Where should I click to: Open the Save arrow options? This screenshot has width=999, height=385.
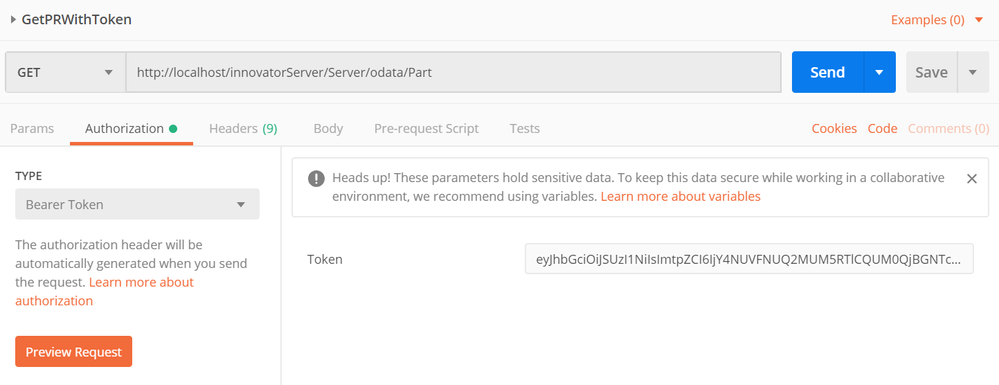tap(973, 72)
